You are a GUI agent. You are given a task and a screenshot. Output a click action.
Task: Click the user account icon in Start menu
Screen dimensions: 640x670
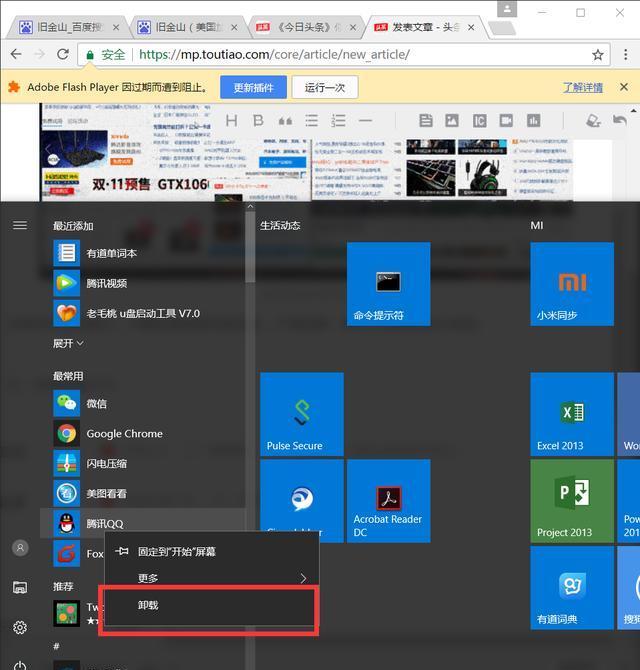pyautogui.click(x=20, y=548)
